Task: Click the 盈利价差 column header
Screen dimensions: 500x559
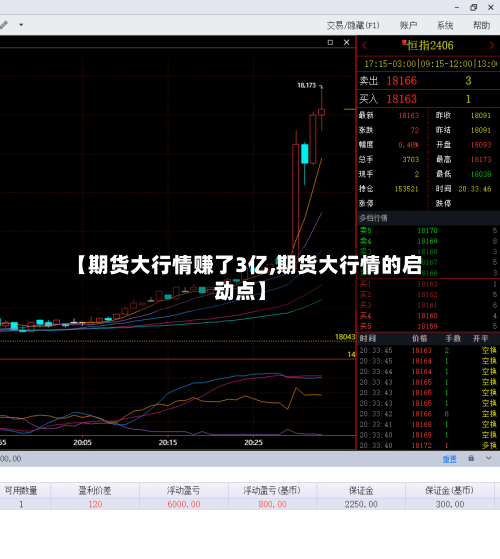Action: pos(95,491)
